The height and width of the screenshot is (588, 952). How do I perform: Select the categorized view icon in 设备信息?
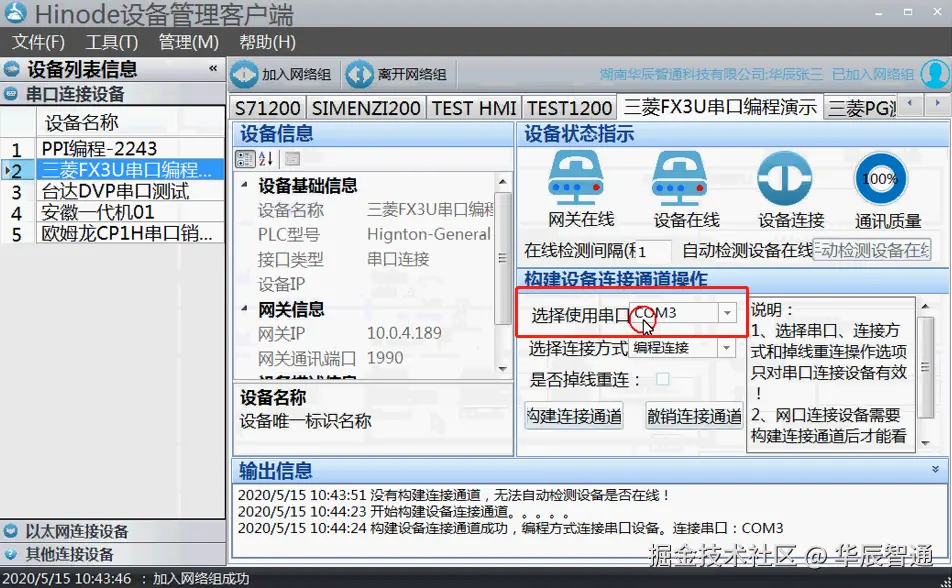(x=243, y=158)
